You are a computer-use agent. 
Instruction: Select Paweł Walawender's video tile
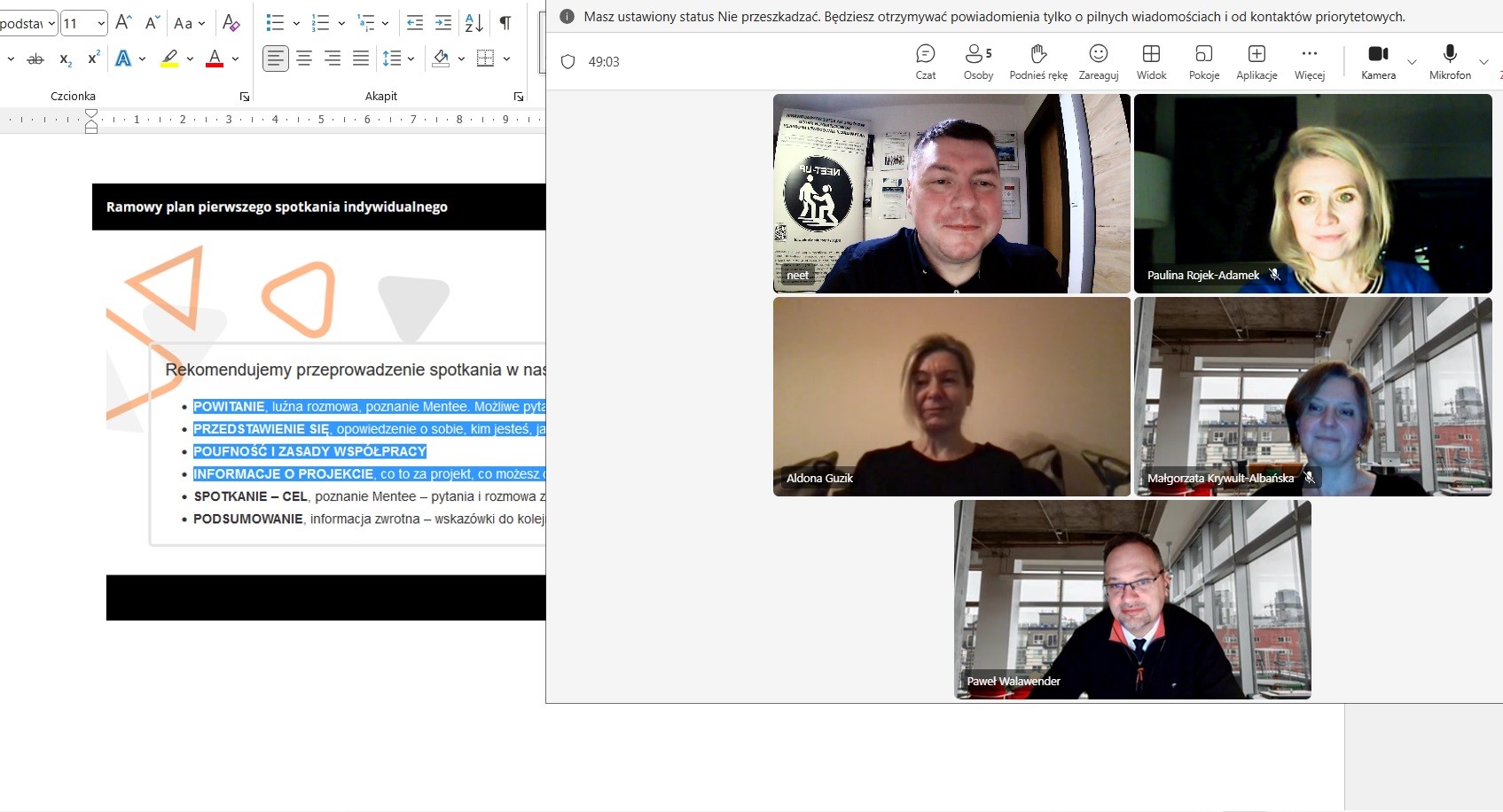coord(1132,599)
